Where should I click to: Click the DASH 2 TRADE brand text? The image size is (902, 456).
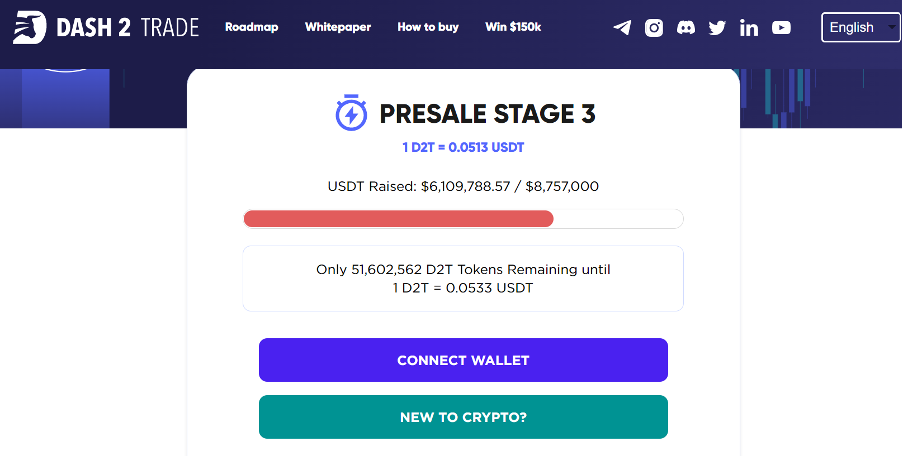(x=128, y=27)
